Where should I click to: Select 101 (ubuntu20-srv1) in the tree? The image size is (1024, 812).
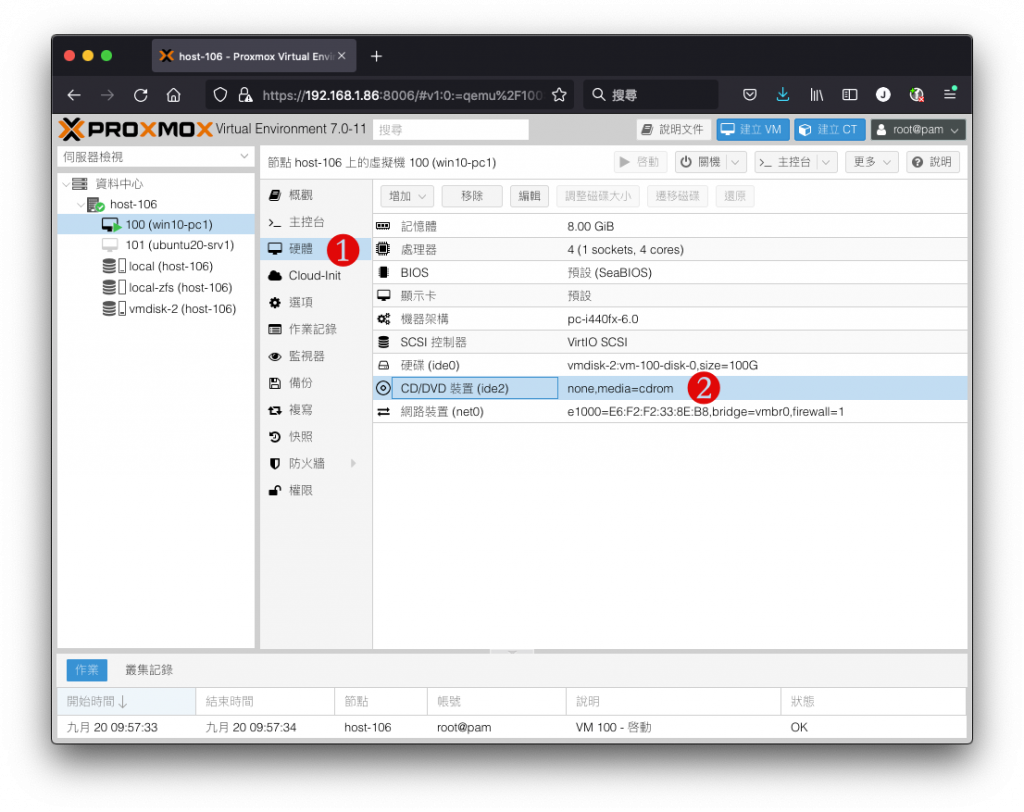pos(180,245)
